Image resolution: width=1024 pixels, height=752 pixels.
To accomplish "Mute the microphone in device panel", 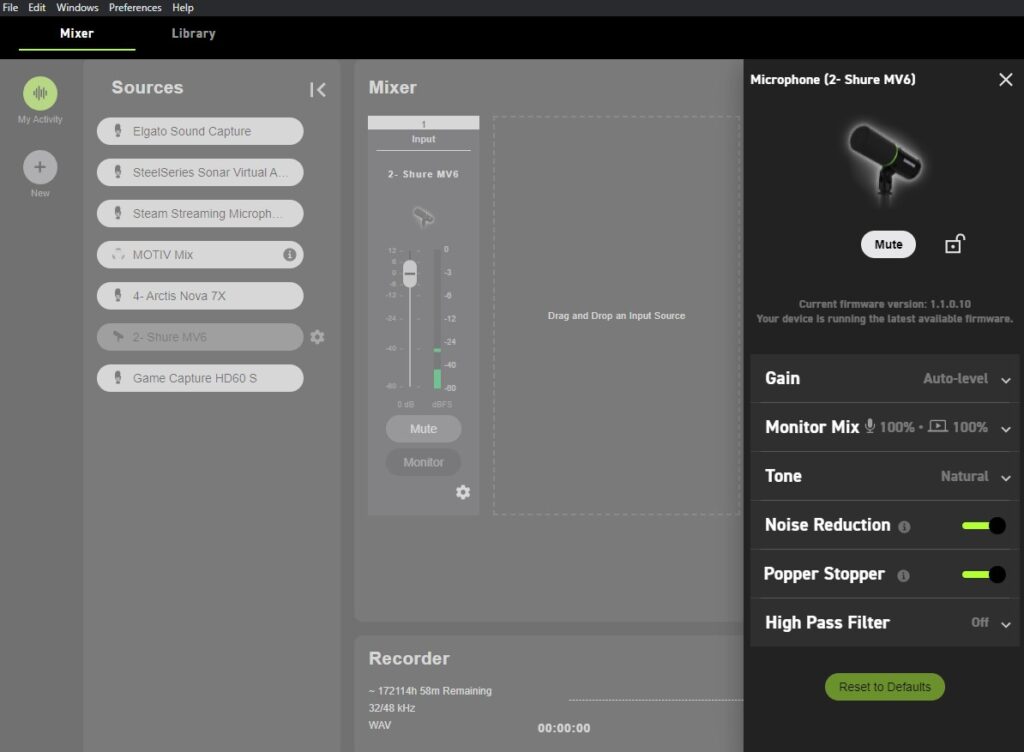I will tap(888, 244).
